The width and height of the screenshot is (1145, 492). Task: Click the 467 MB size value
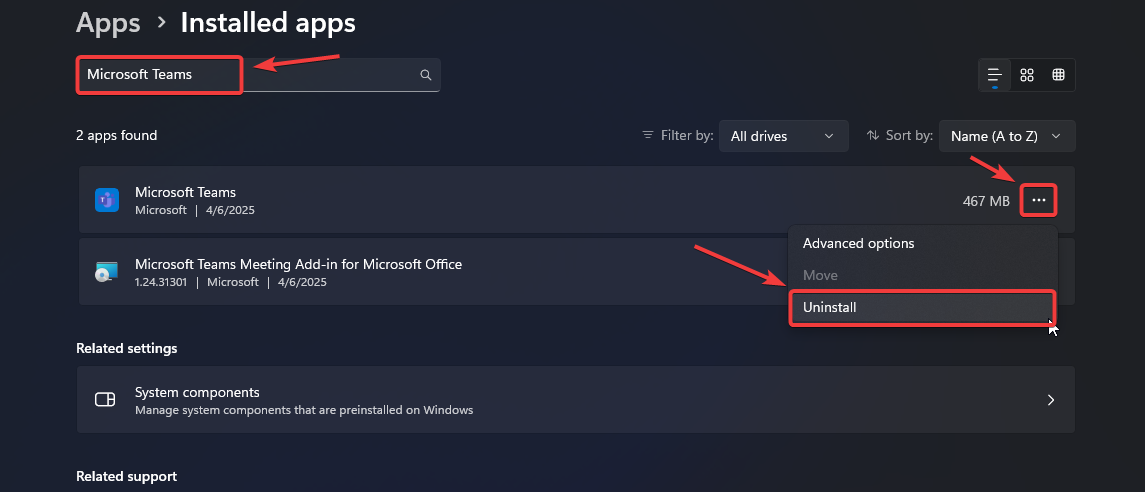tap(987, 201)
